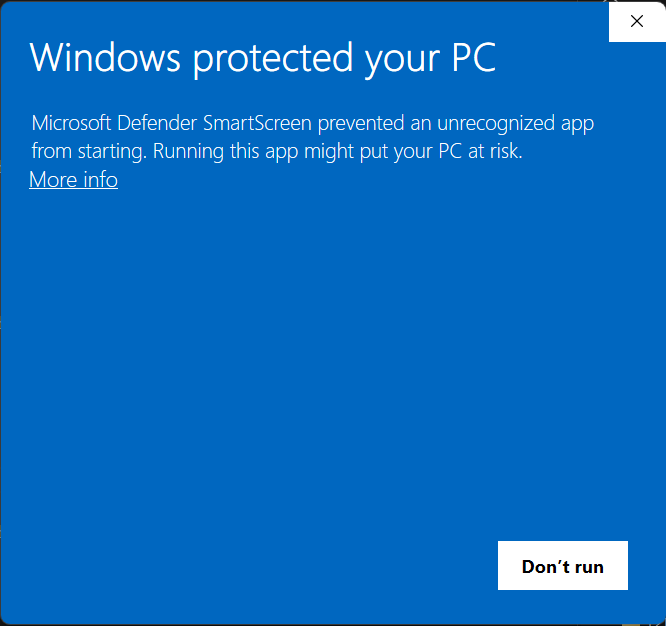Exit the Windows protected your PC window
The height and width of the screenshot is (626, 666).
click(636, 21)
